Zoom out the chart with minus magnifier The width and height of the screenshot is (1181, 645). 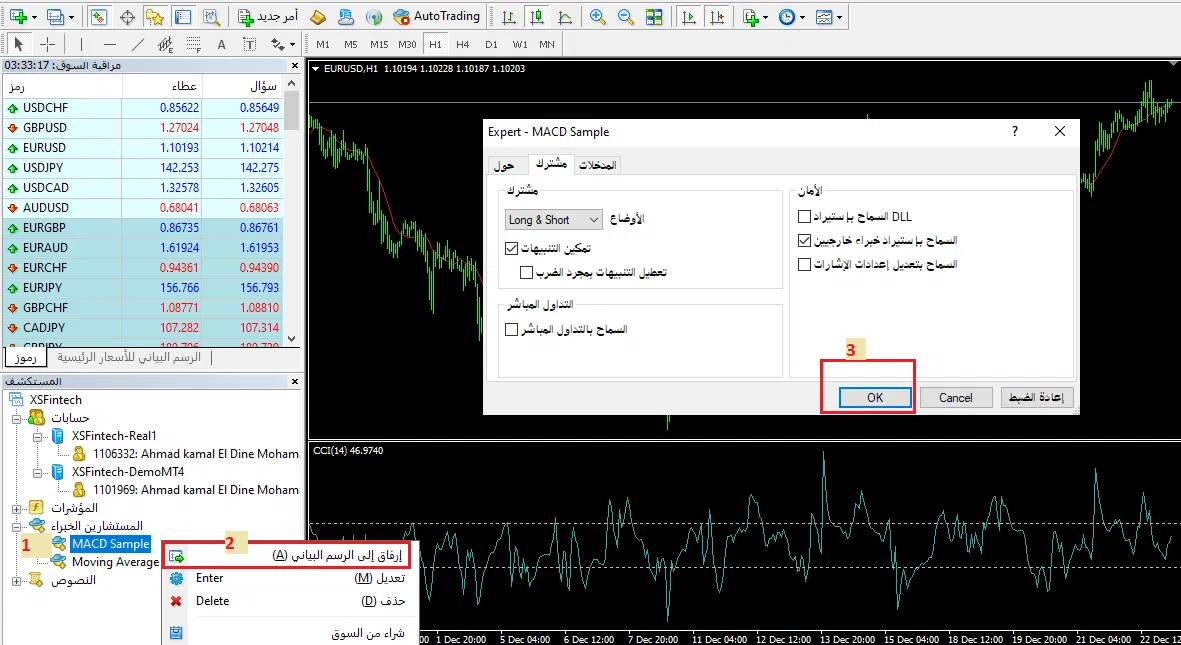click(625, 16)
